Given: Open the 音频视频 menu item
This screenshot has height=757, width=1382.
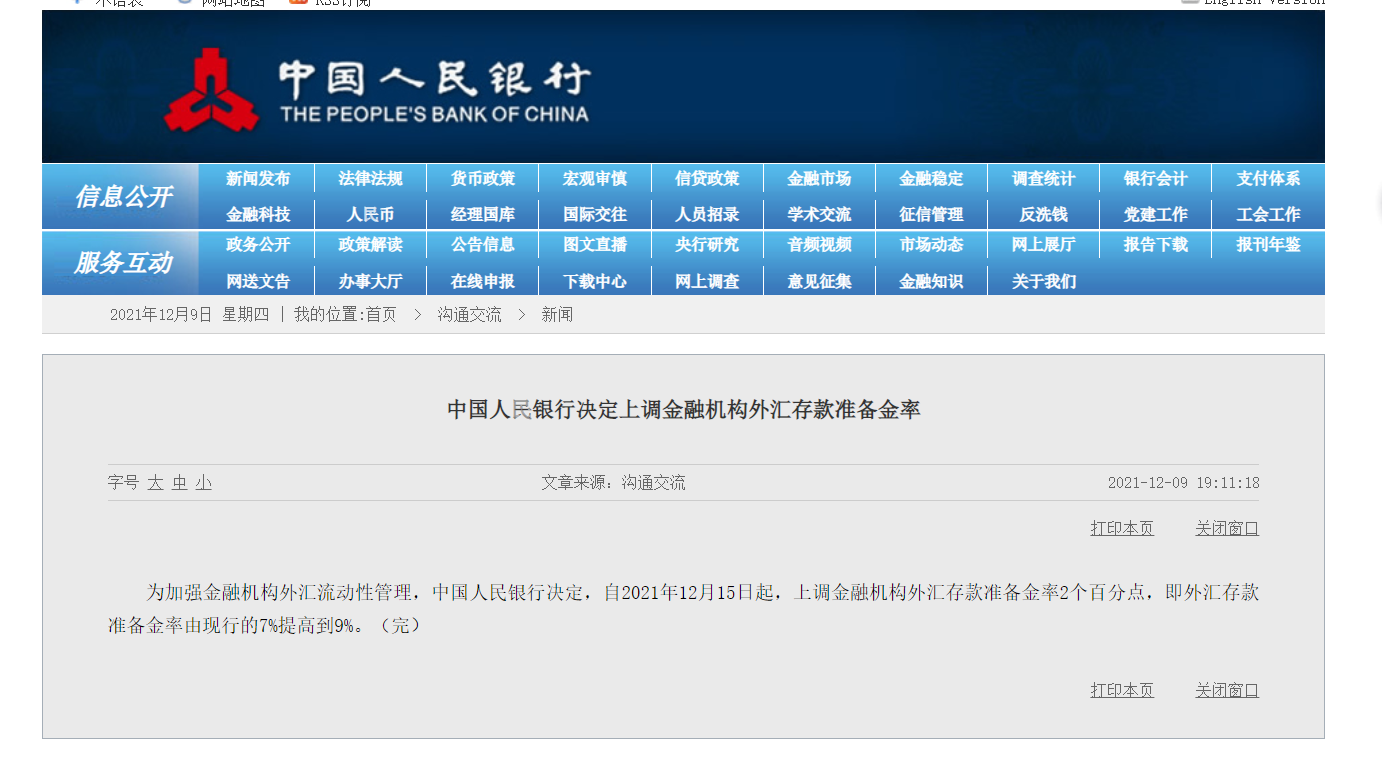Looking at the screenshot, I should pos(819,245).
